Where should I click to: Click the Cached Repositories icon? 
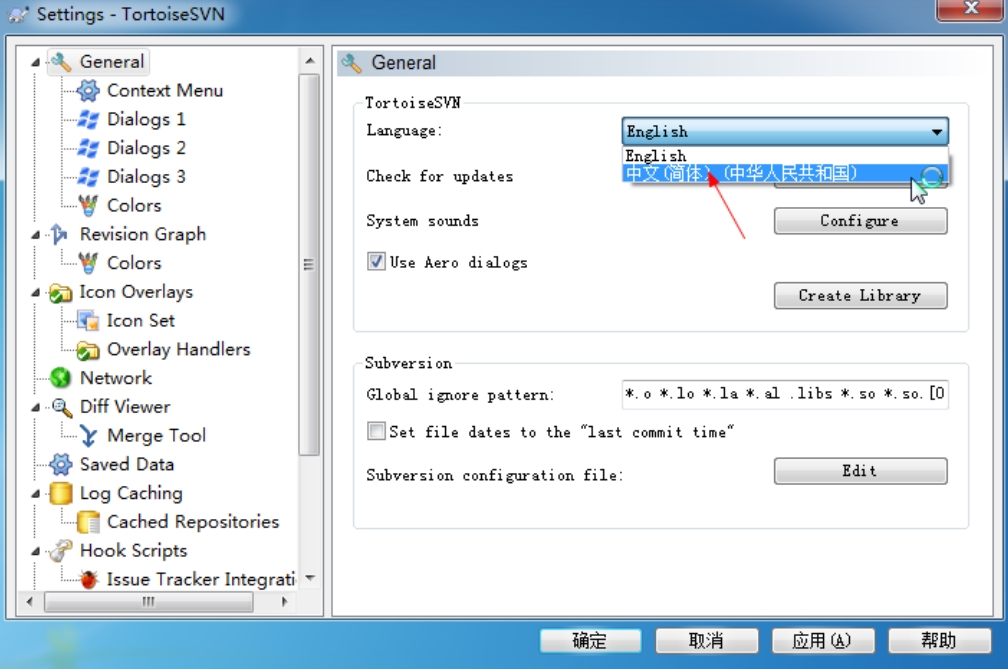tap(88, 522)
